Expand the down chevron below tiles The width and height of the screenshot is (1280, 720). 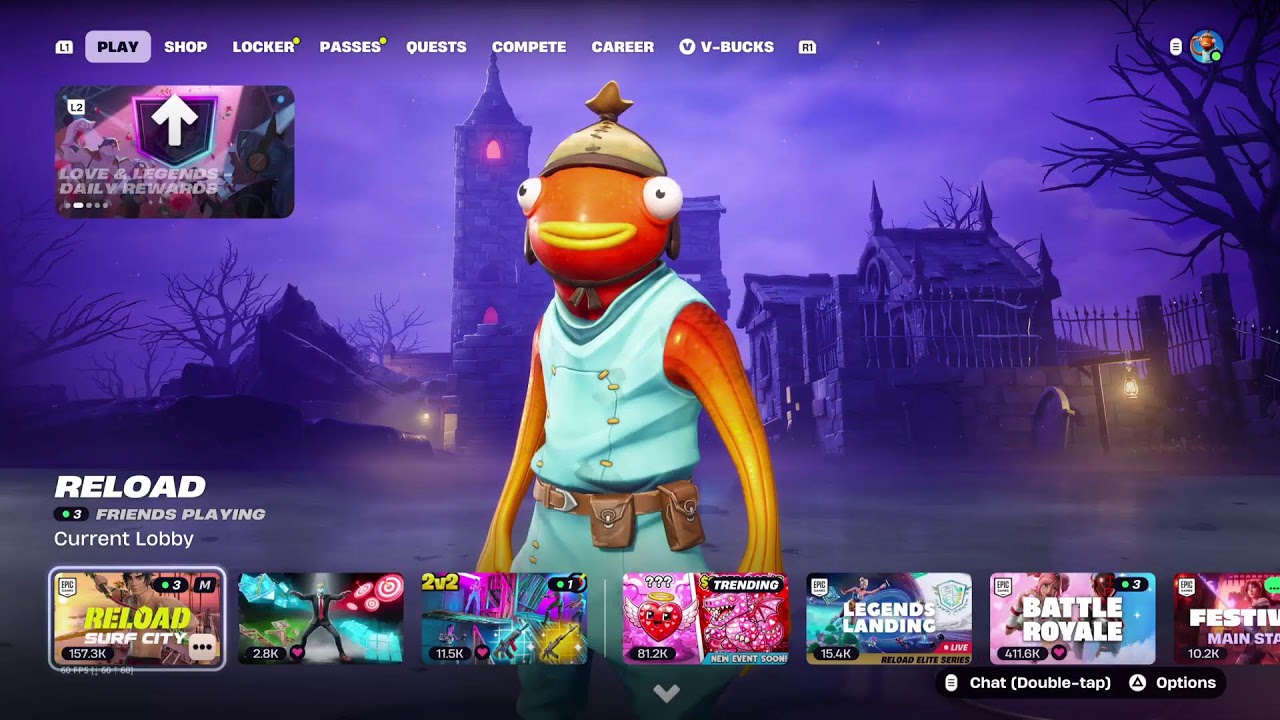tap(666, 693)
